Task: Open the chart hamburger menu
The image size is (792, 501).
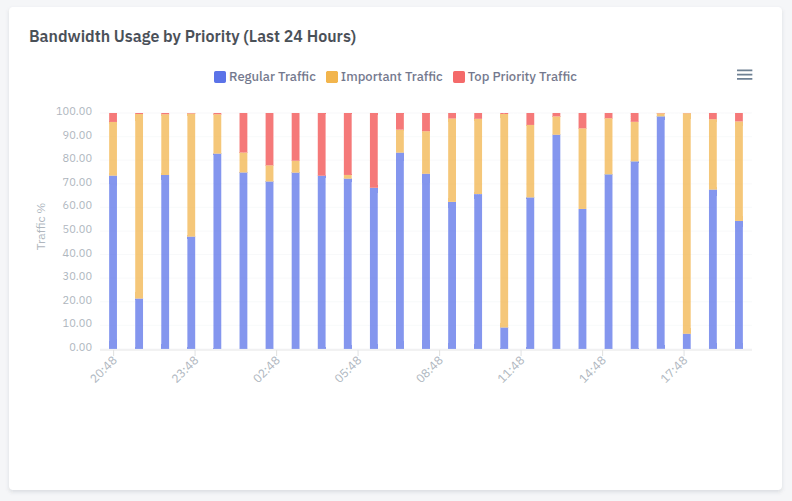Action: pyautogui.click(x=744, y=75)
